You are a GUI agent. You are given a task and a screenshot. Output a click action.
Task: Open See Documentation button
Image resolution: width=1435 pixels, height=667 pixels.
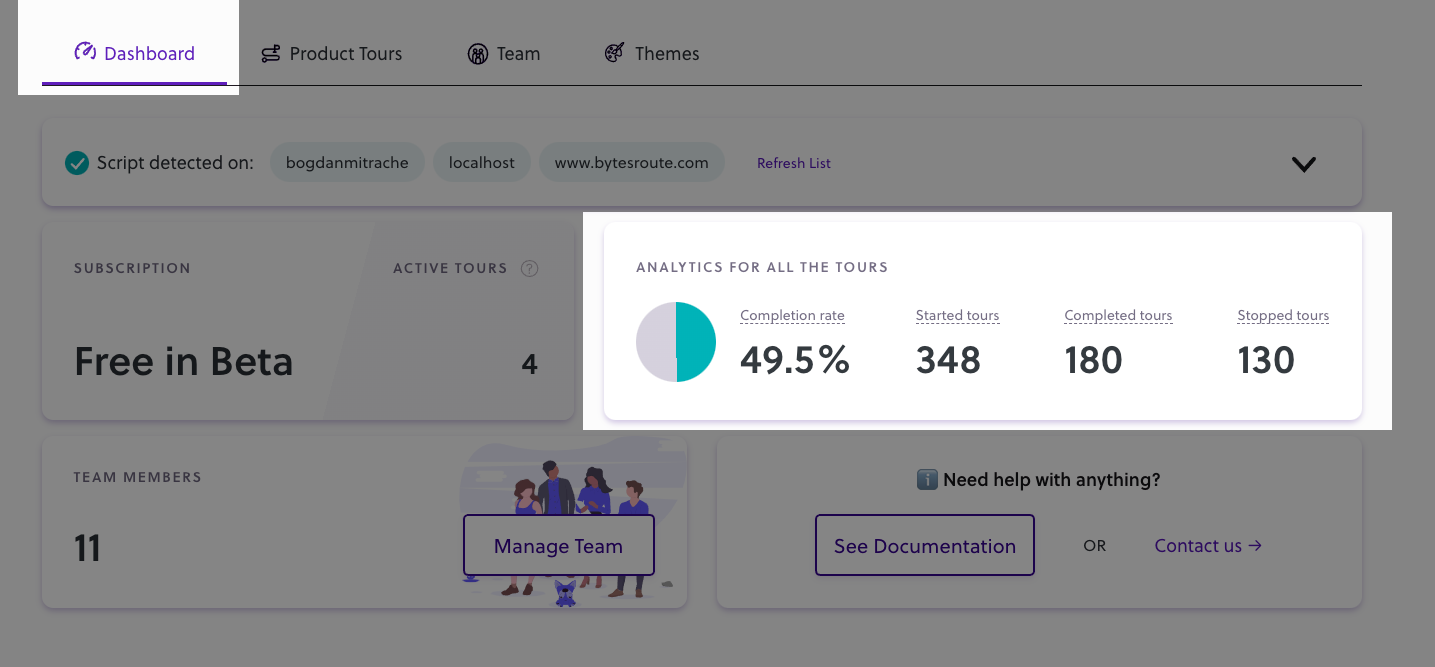point(924,546)
